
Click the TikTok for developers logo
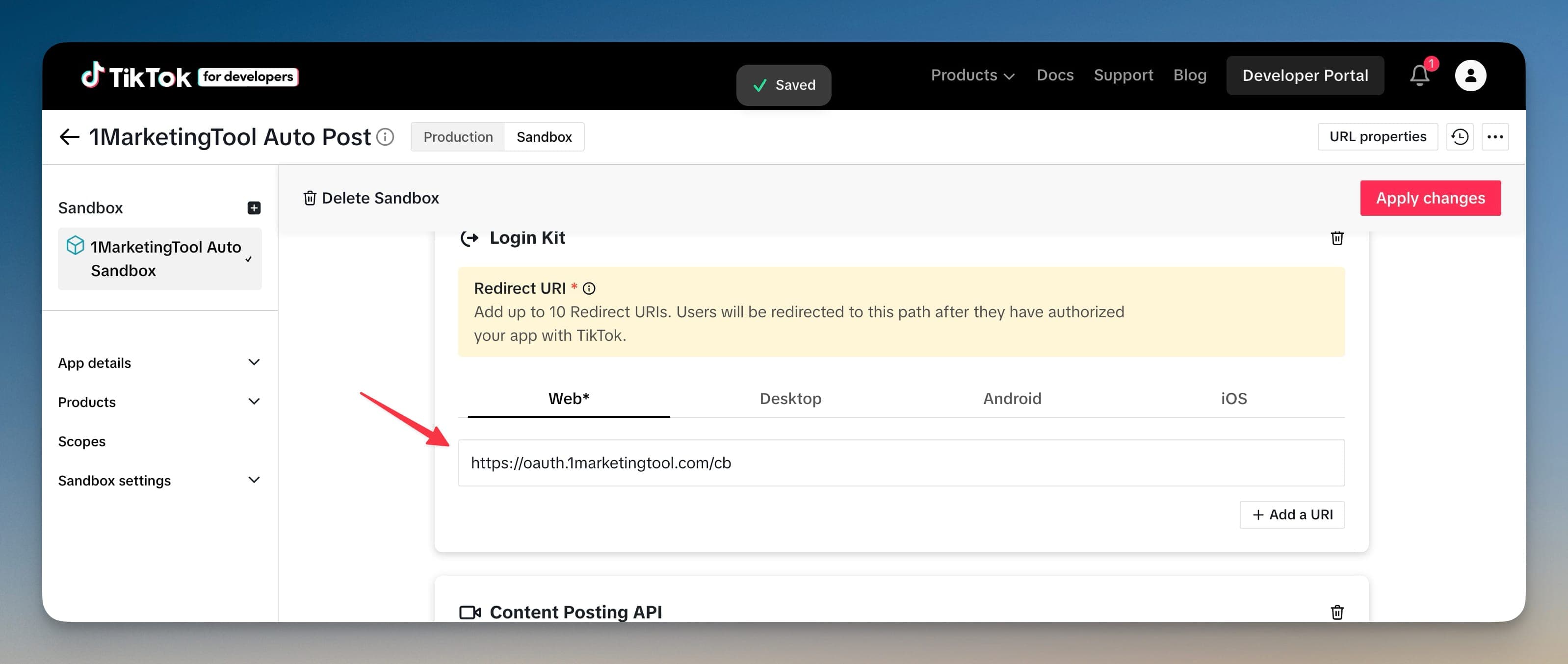coord(189,76)
